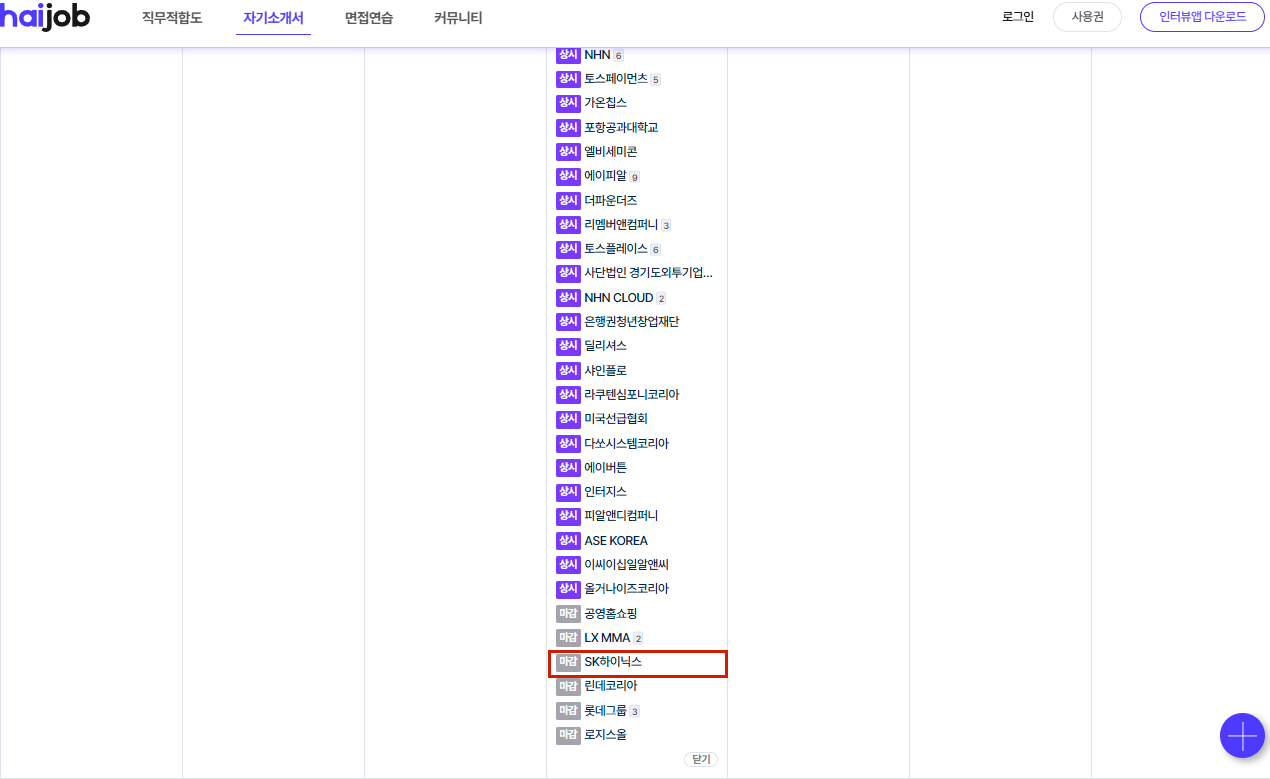Click the floating plus button
The height and width of the screenshot is (779, 1270).
pyautogui.click(x=1242, y=736)
